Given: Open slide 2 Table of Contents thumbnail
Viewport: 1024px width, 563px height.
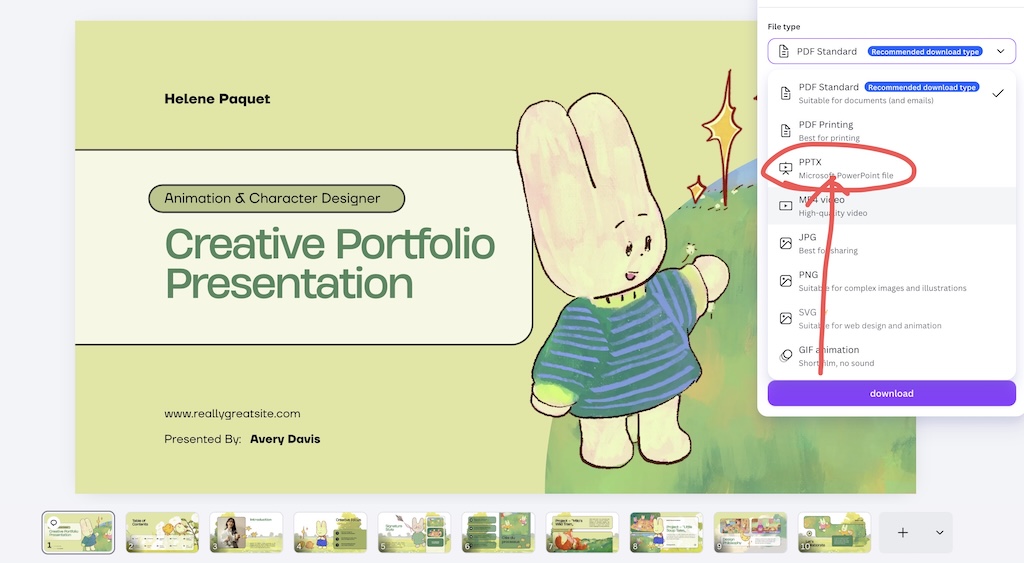Looking at the screenshot, I should [x=162, y=532].
